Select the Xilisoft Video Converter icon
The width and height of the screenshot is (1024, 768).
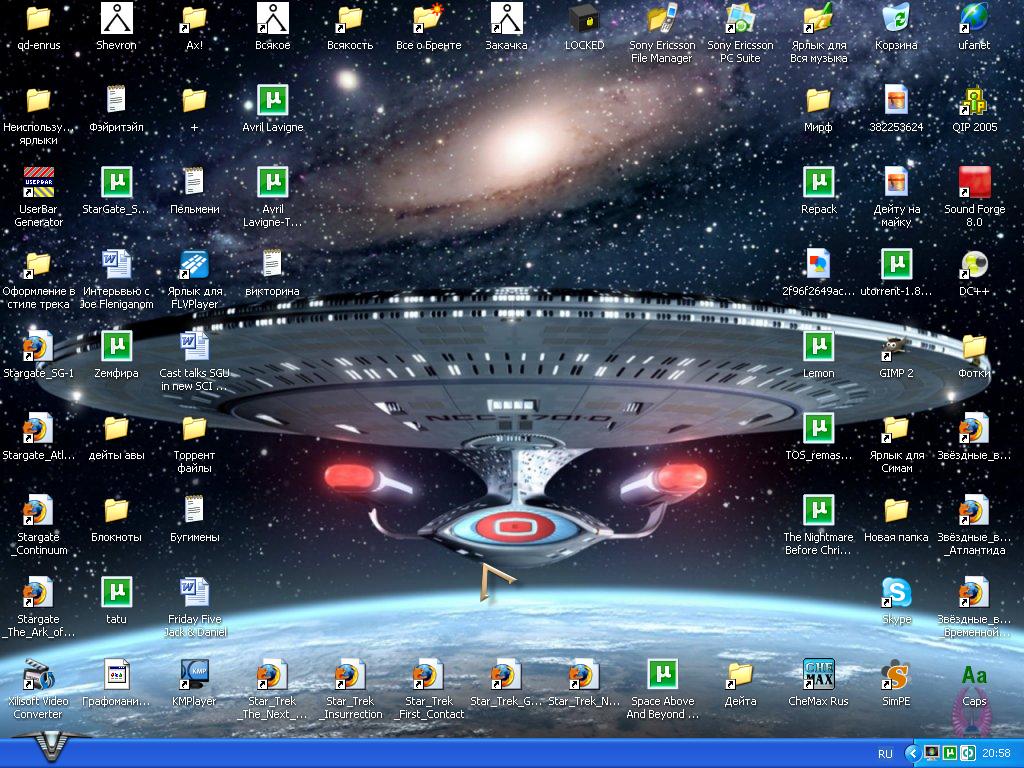[38, 675]
